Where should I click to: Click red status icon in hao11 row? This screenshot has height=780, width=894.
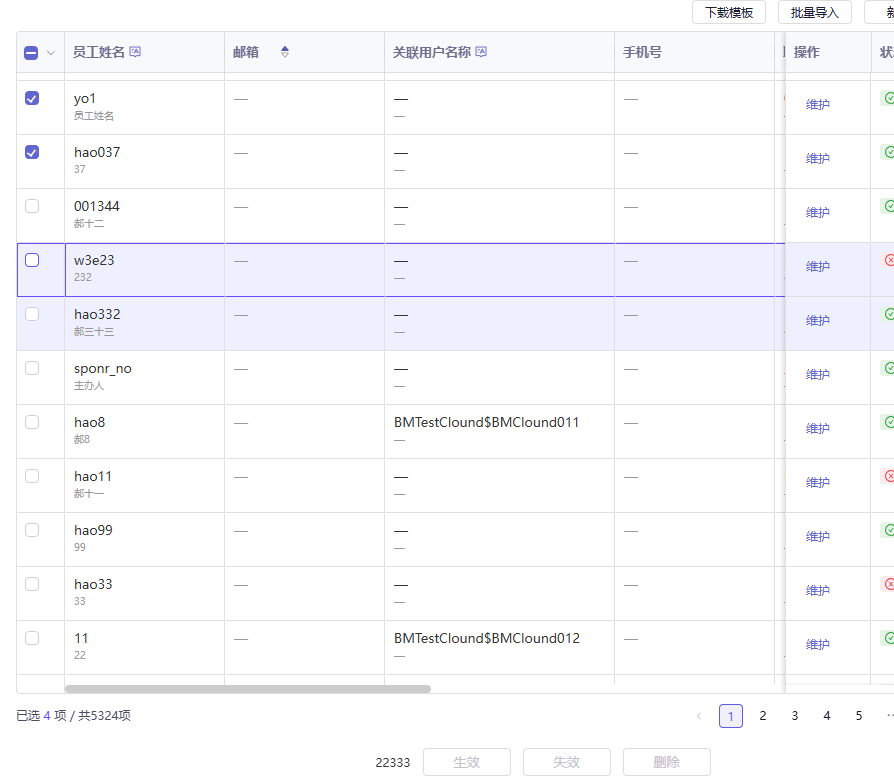pyautogui.click(x=888, y=476)
